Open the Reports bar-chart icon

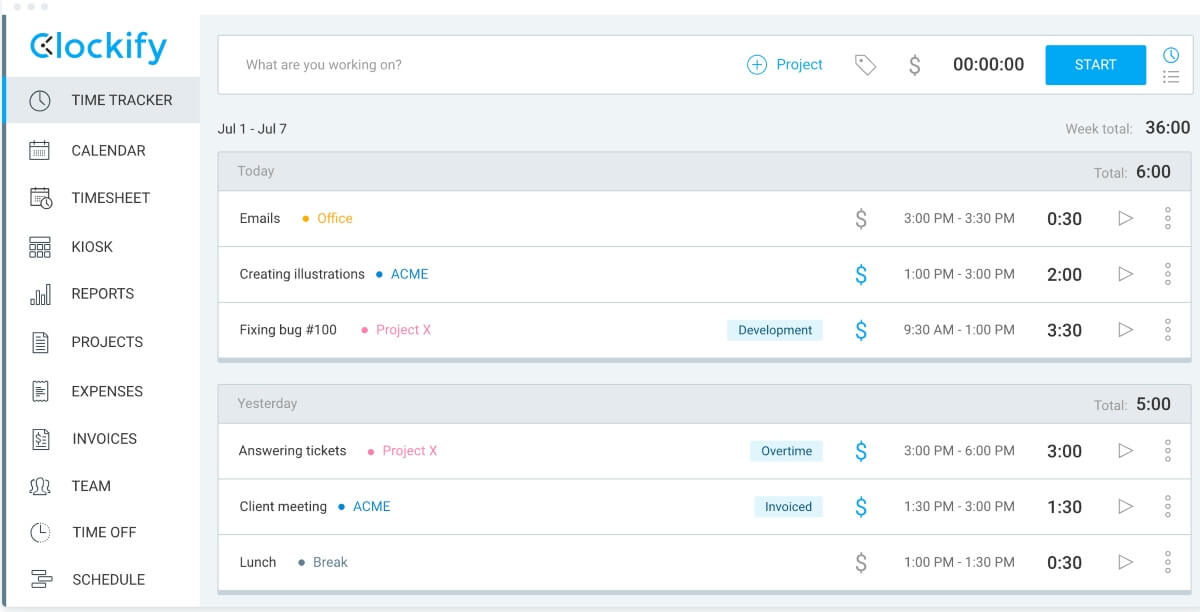(40, 294)
